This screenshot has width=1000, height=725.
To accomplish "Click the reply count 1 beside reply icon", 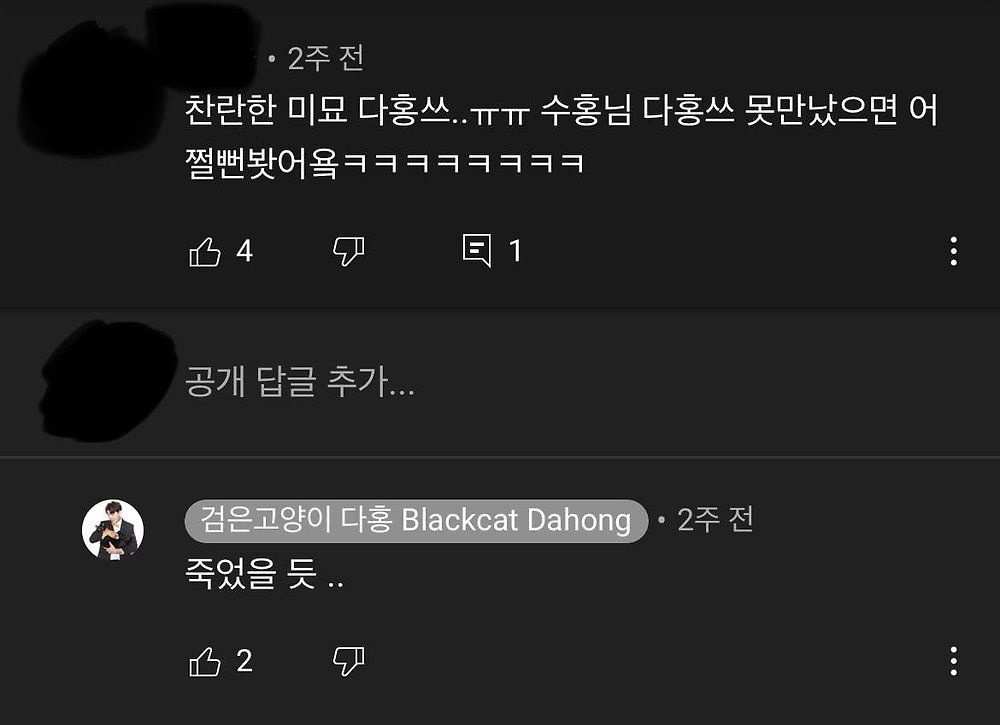I will [515, 251].
